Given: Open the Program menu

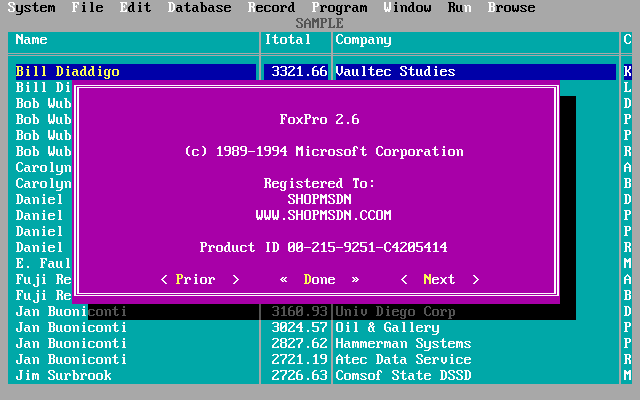Looking at the screenshot, I should pos(340,8).
